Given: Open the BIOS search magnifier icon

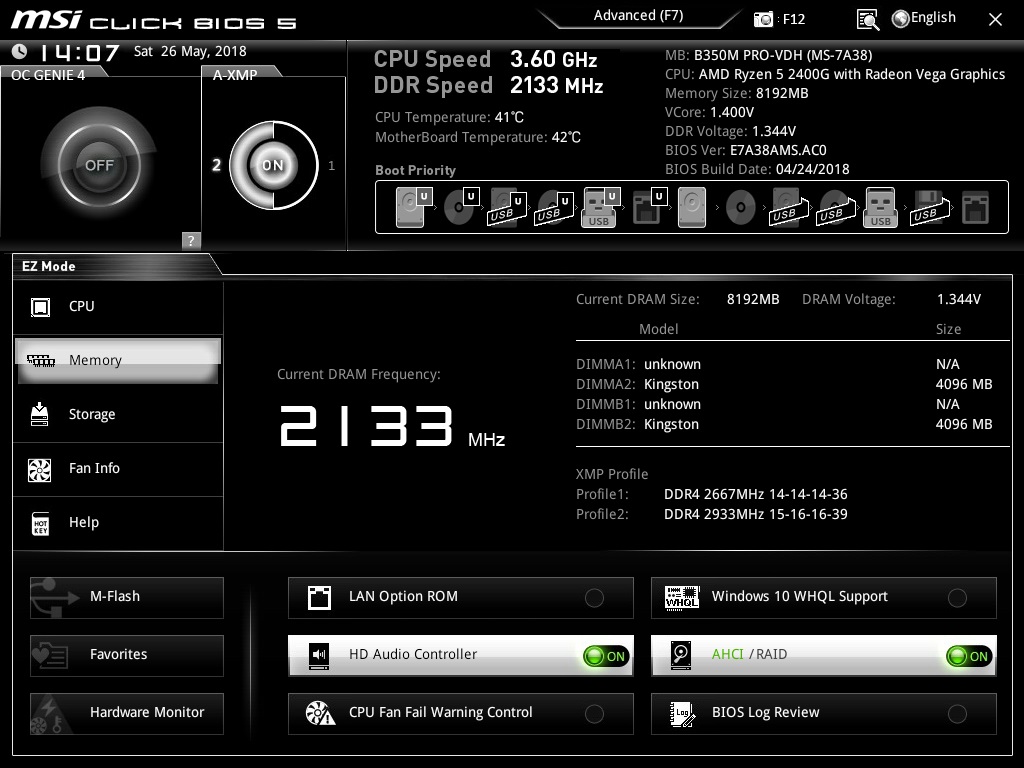Looking at the screenshot, I should click(867, 20).
